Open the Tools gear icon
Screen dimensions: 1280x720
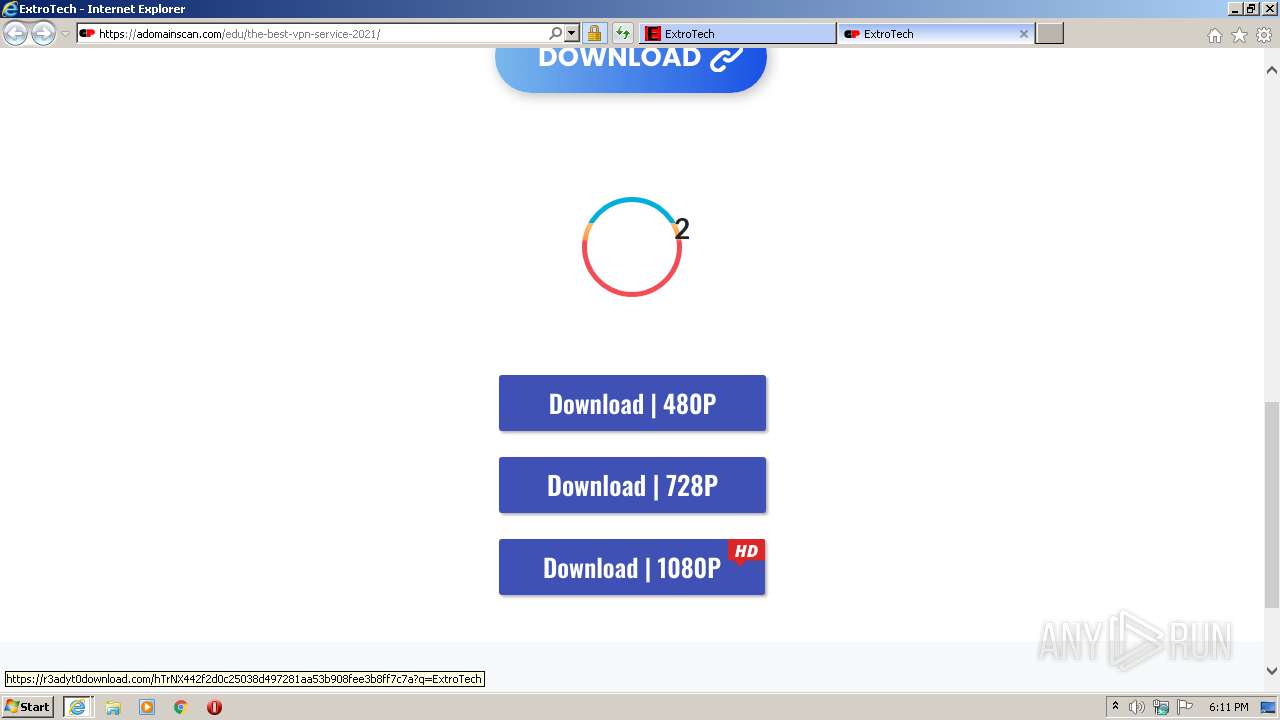tap(1264, 35)
